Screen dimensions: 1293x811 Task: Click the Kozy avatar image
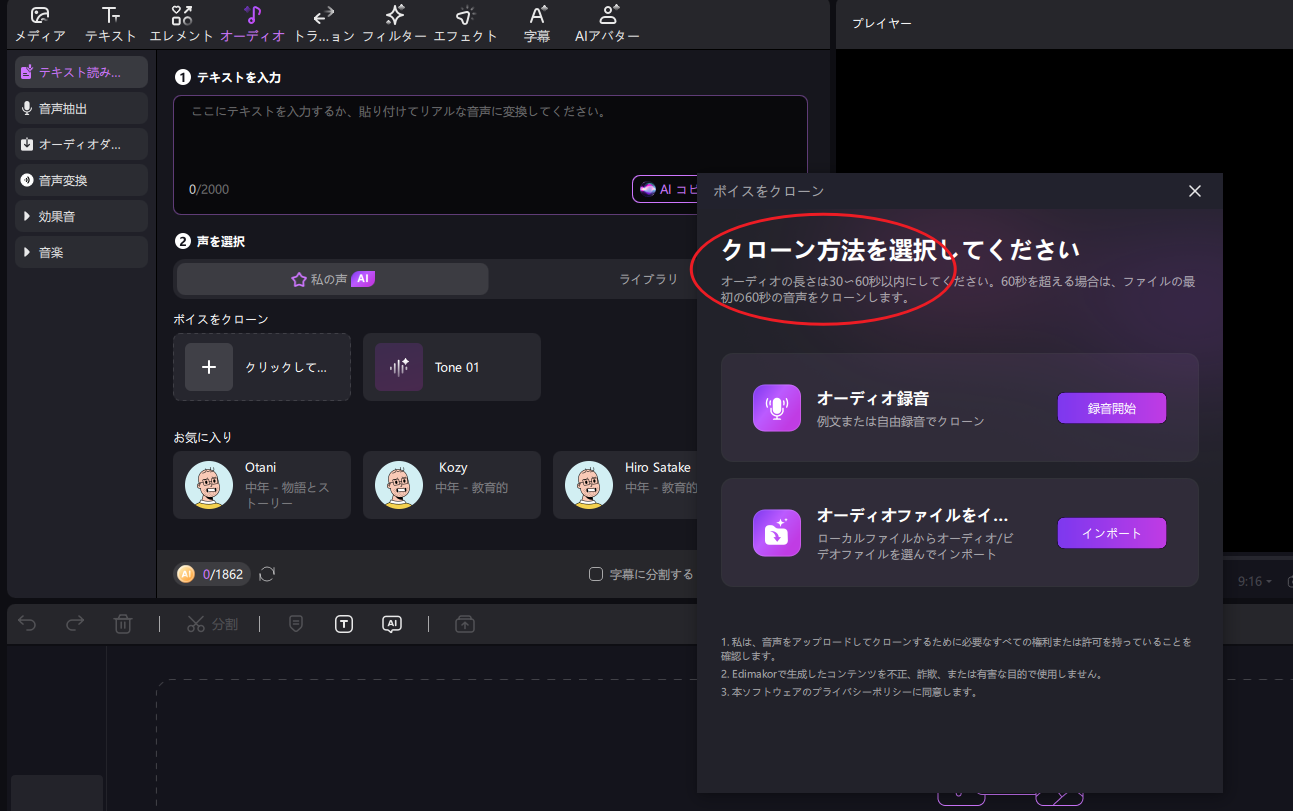click(x=399, y=485)
